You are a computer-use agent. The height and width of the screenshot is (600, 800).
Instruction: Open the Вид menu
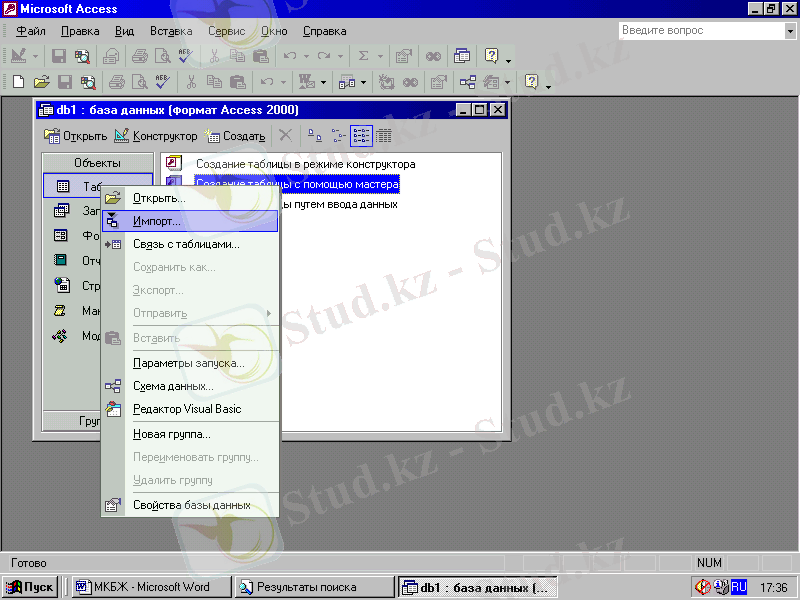(124, 32)
